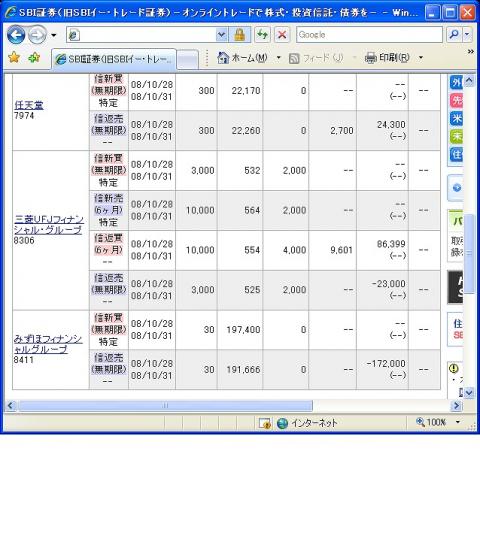Viewport: 480px width, 557px height.
Task: Click the フィード feeds icon
Action: (x=294, y=58)
